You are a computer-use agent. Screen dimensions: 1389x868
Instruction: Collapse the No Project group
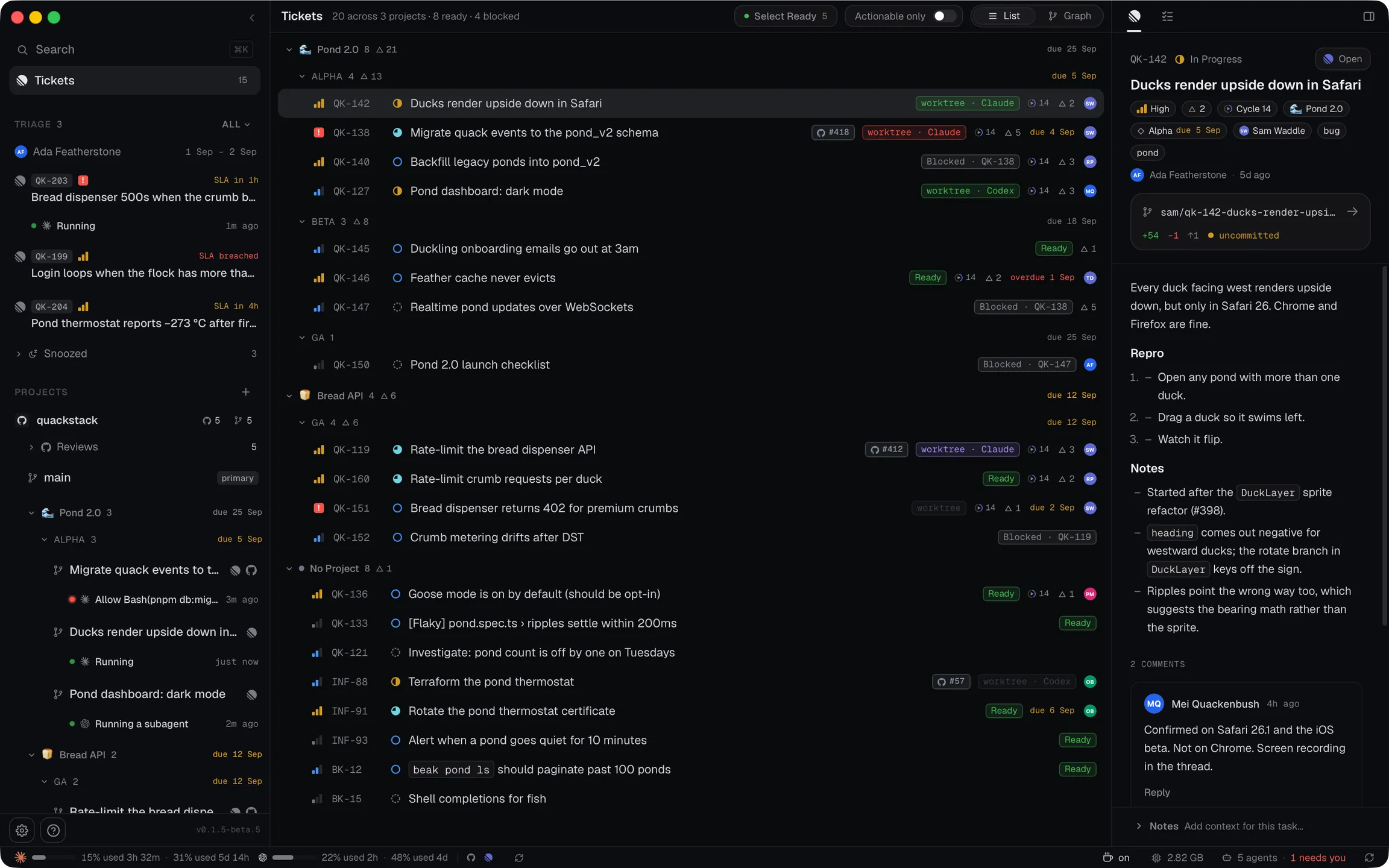tap(289, 568)
